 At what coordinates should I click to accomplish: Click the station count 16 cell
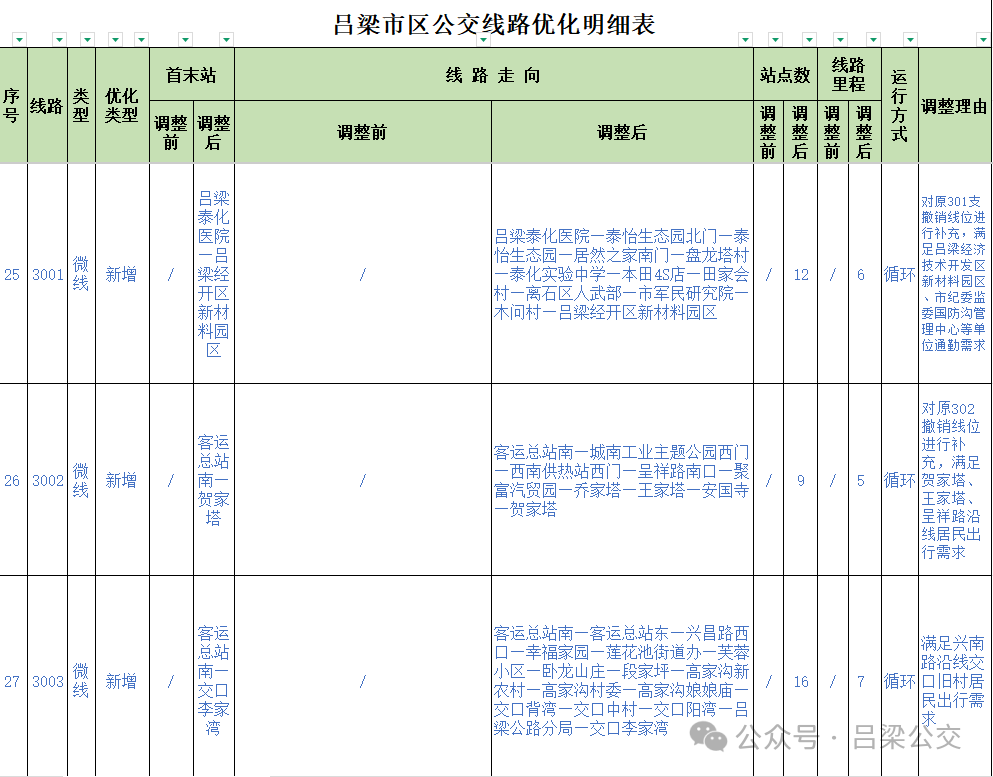(800, 682)
